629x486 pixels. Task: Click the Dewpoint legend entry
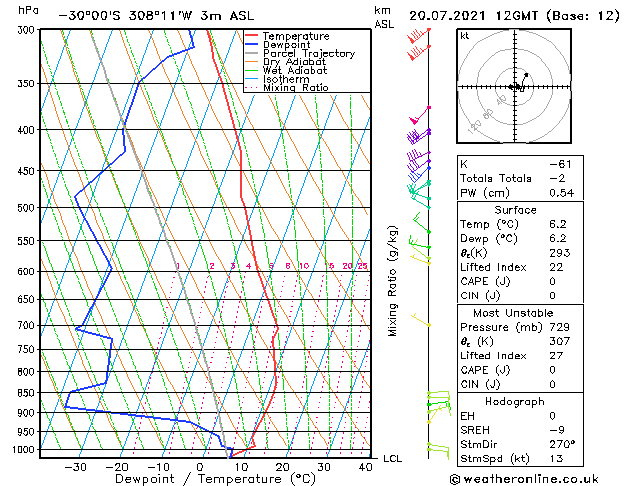[286, 45]
